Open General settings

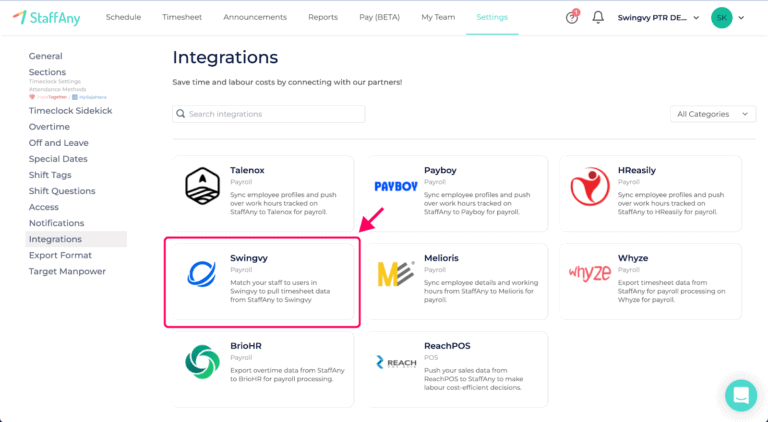[x=46, y=56]
